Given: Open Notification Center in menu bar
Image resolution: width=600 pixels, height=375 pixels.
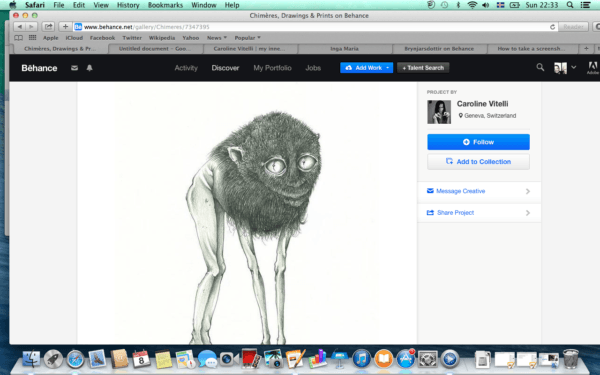Looking at the screenshot, I should coord(585,5).
